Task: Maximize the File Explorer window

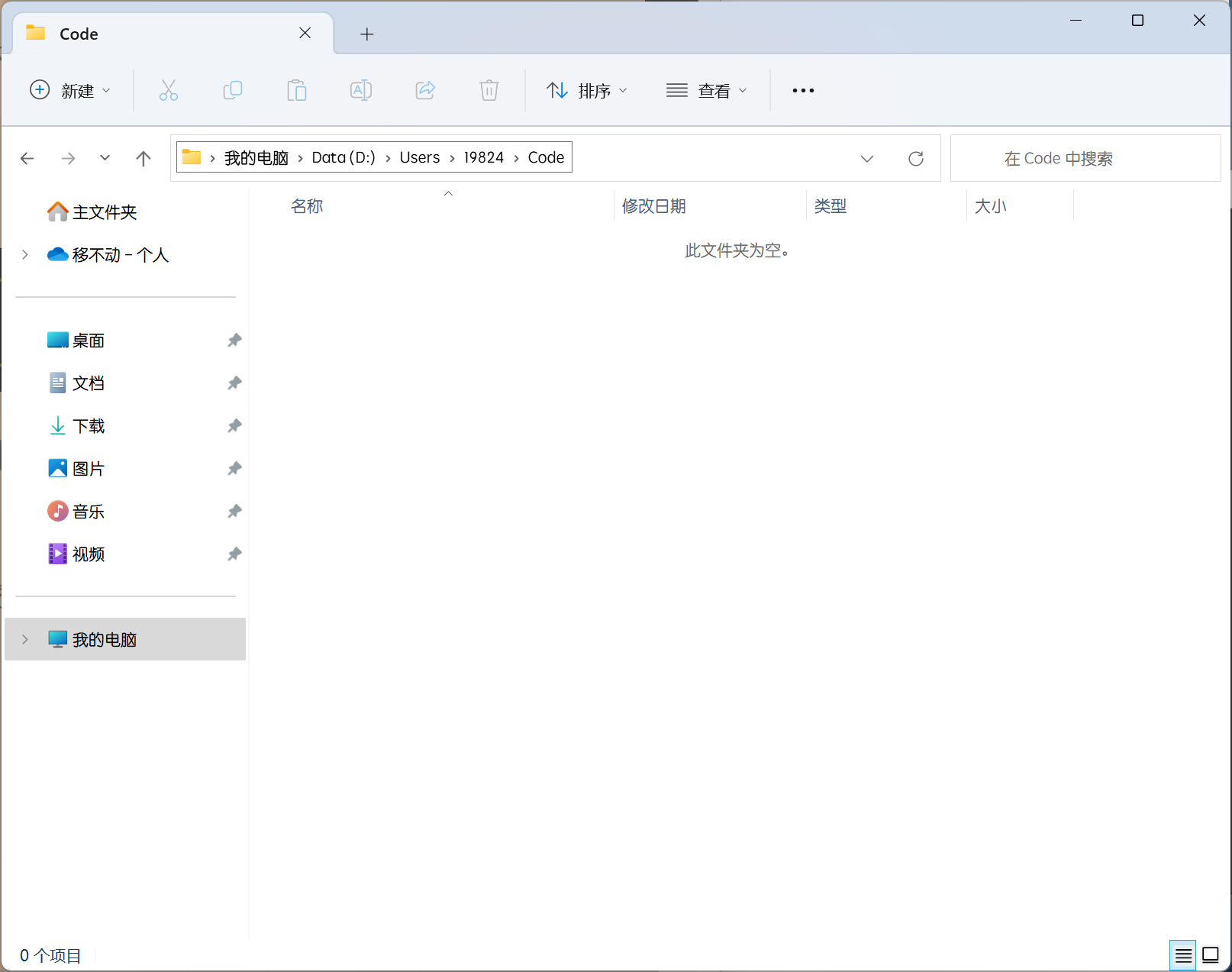Action: 1137,21
